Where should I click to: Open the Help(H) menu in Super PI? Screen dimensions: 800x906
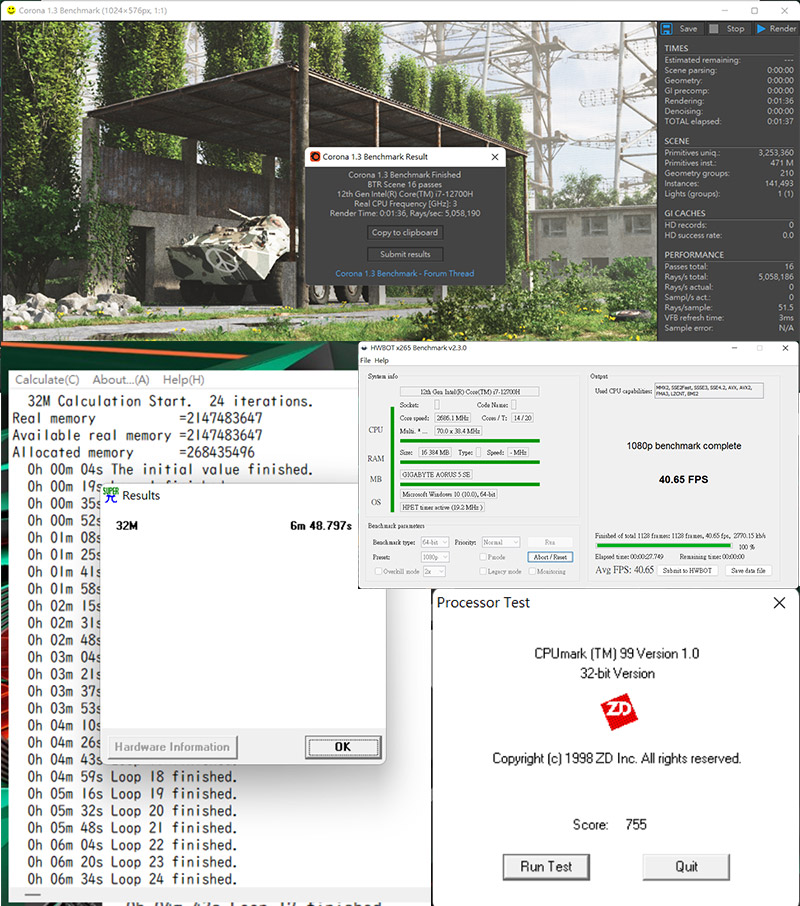184,380
